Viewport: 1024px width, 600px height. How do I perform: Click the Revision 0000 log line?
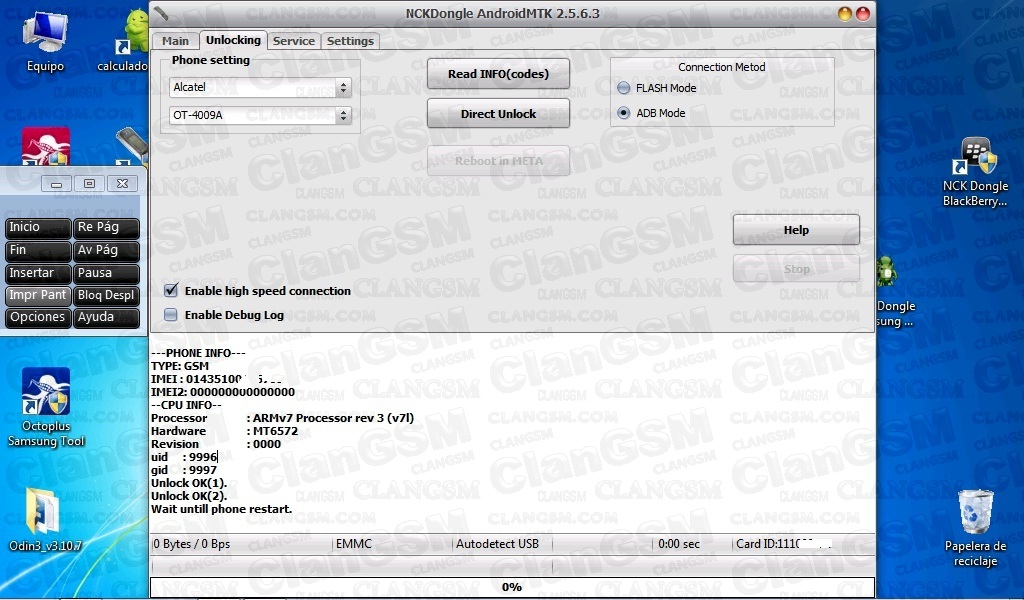216,444
